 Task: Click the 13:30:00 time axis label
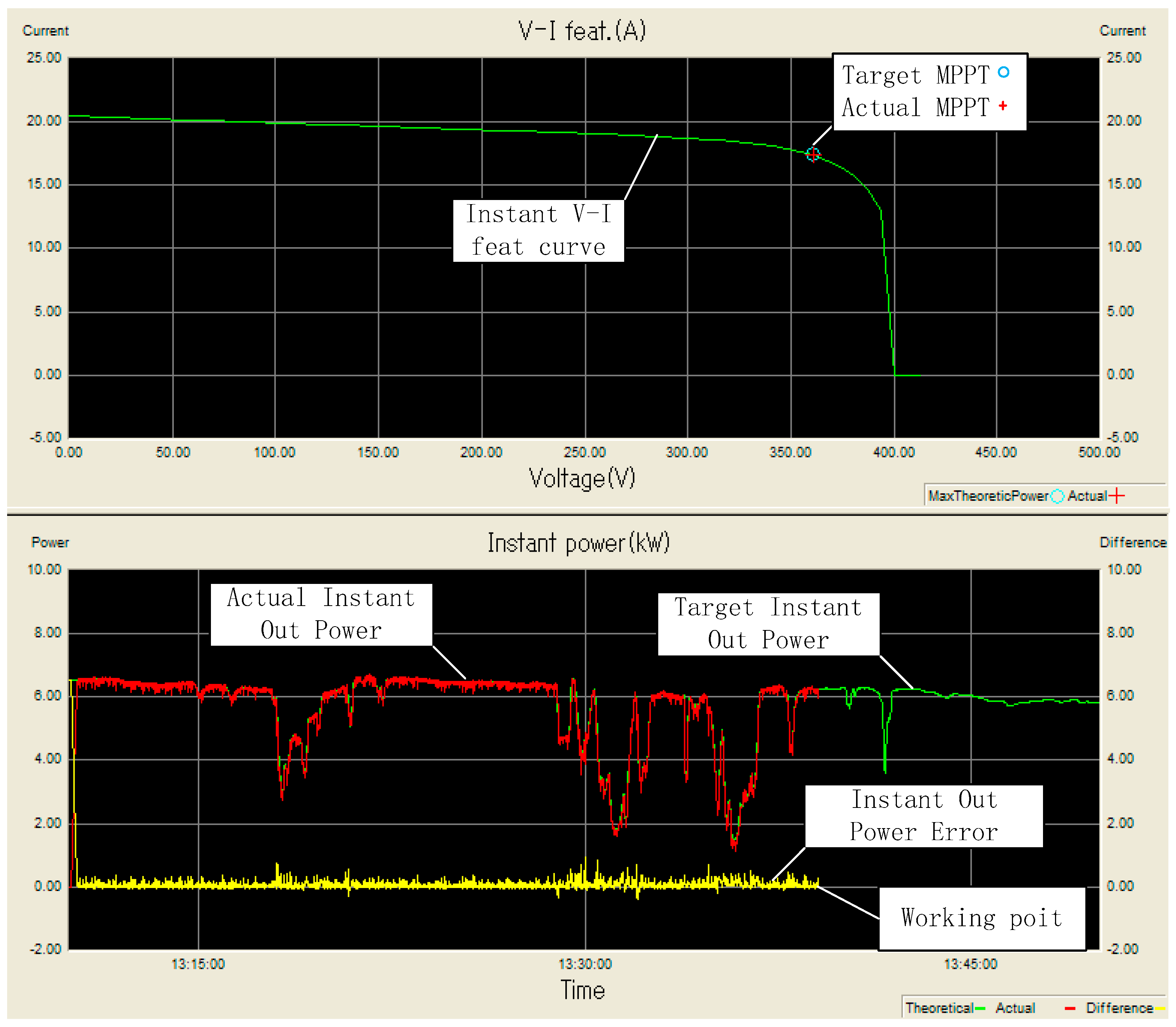coord(585,964)
